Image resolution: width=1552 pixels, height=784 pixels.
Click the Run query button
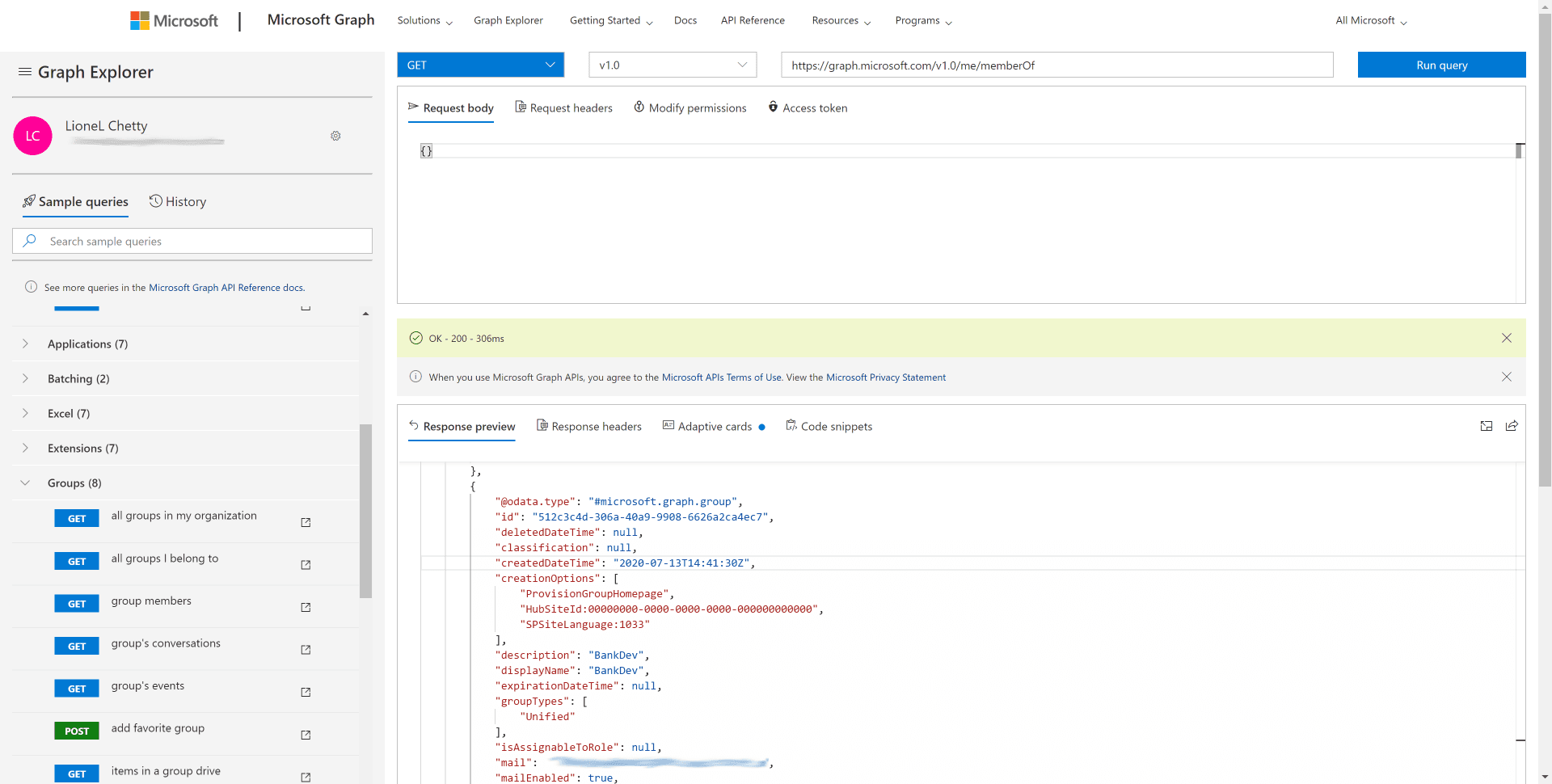pos(1442,65)
